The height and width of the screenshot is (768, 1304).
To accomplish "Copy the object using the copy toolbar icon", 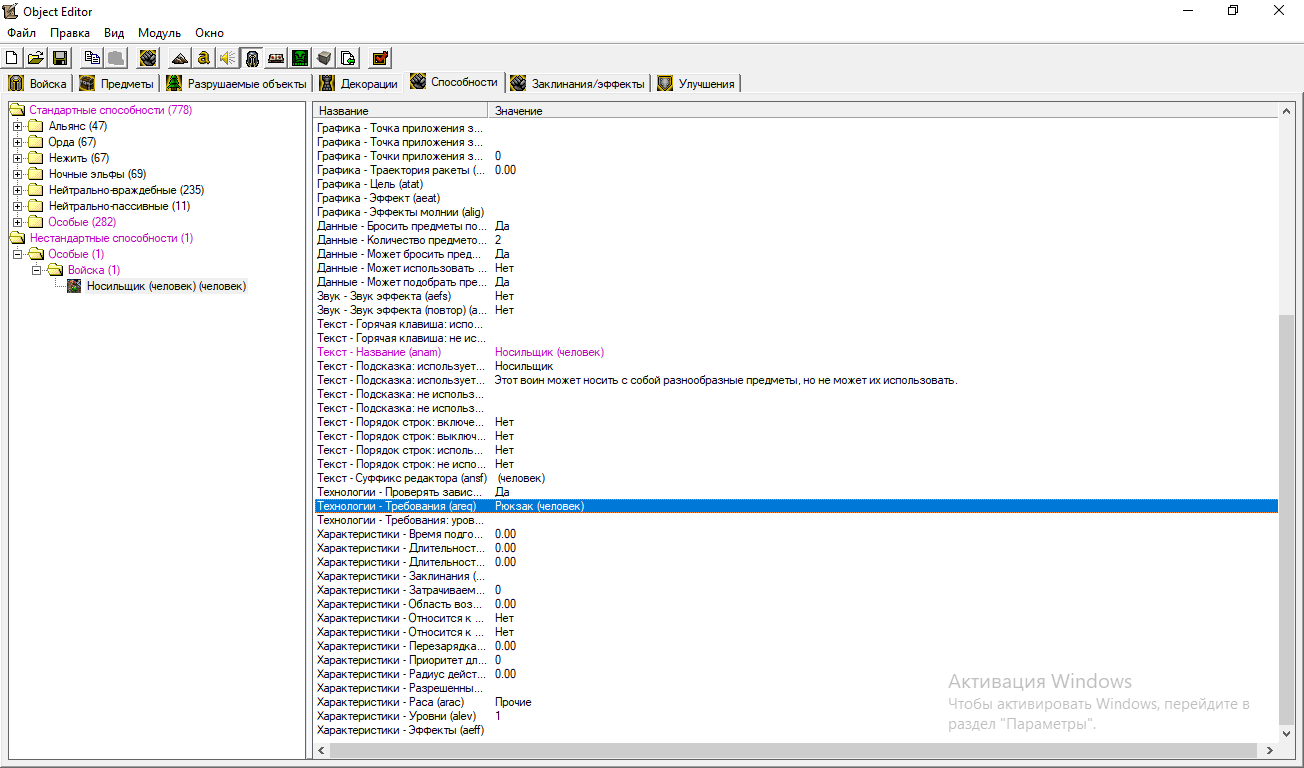I will (92, 58).
